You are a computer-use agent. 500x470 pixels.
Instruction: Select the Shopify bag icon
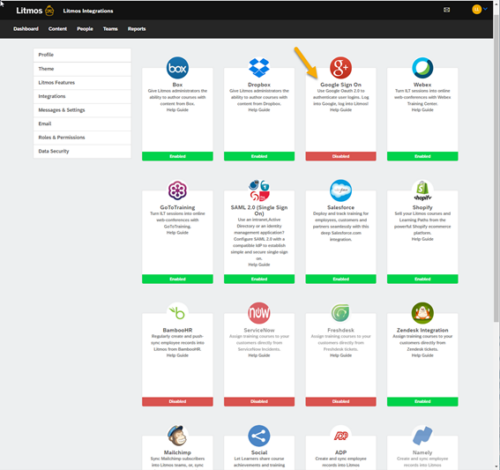(422, 190)
